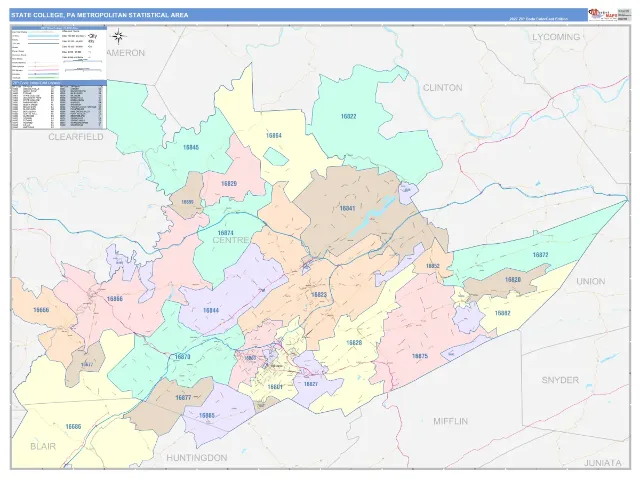This screenshot has width=640, height=480.
Task: Click the 16829 ZIP code label
Action: click(229, 184)
